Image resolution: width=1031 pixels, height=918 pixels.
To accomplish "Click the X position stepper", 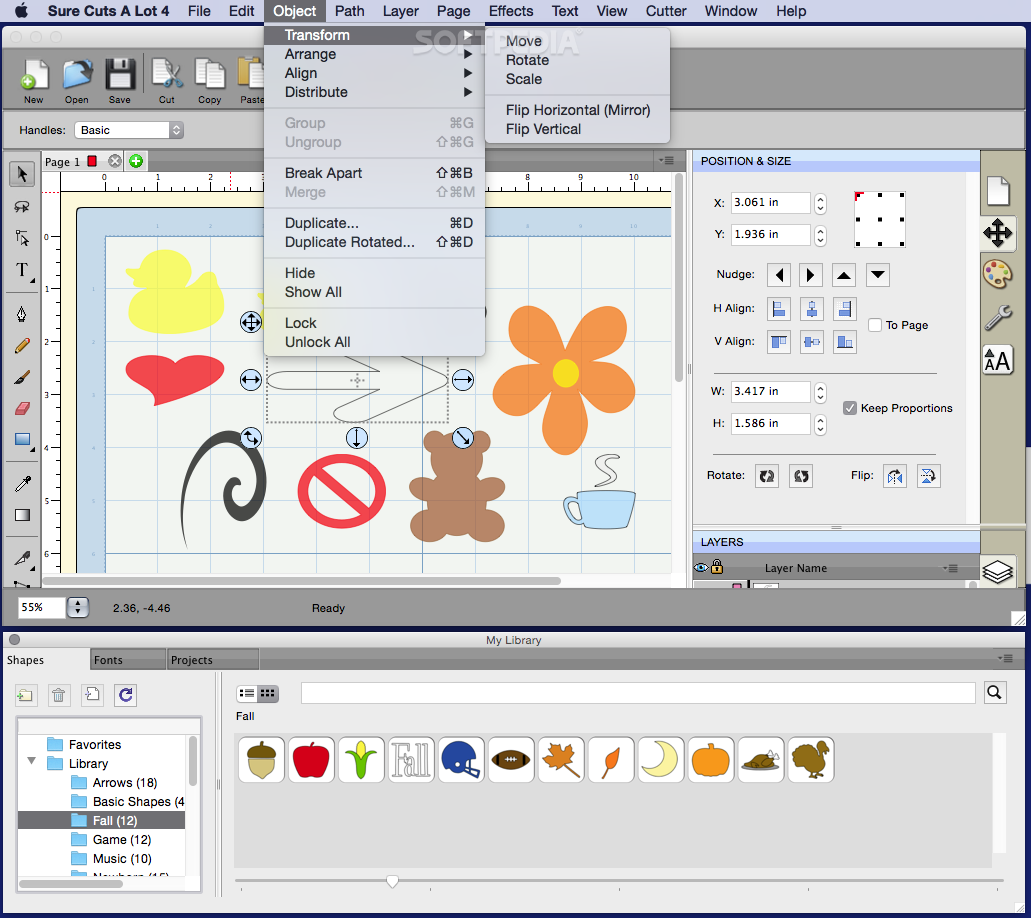I will pos(820,203).
